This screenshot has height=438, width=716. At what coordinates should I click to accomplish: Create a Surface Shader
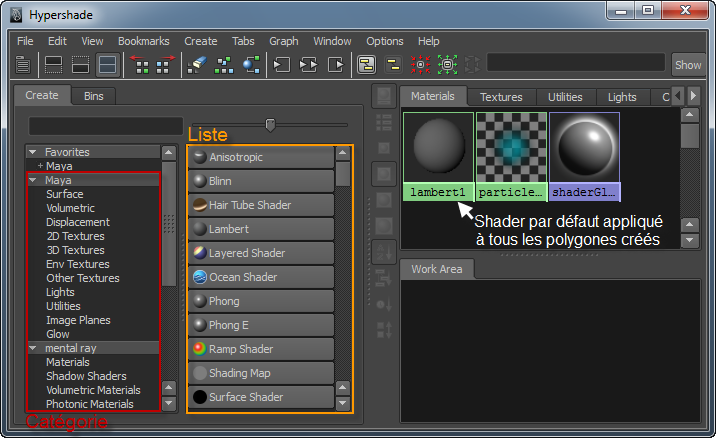tap(261, 397)
